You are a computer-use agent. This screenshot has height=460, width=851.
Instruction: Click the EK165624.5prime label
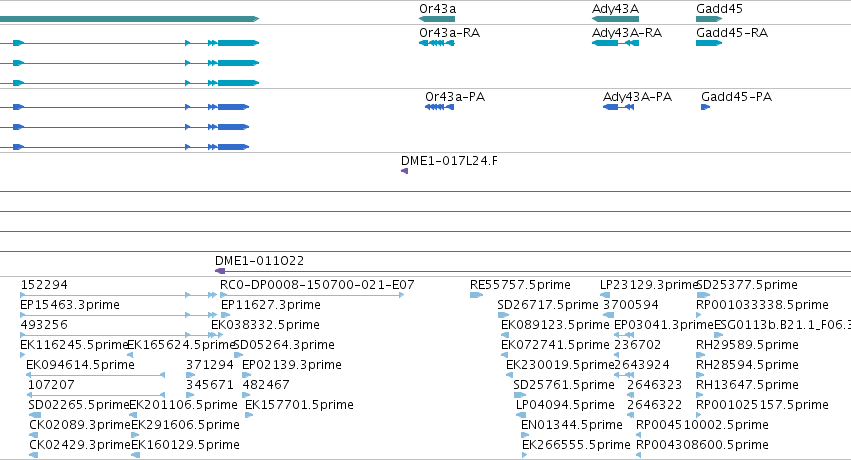click(181, 344)
